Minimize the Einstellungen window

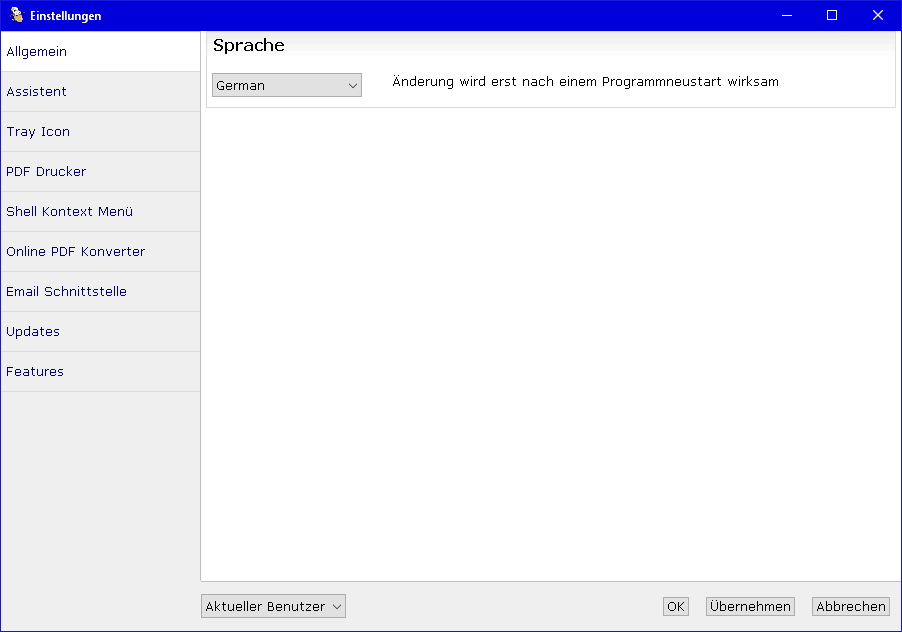tap(786, 15)
